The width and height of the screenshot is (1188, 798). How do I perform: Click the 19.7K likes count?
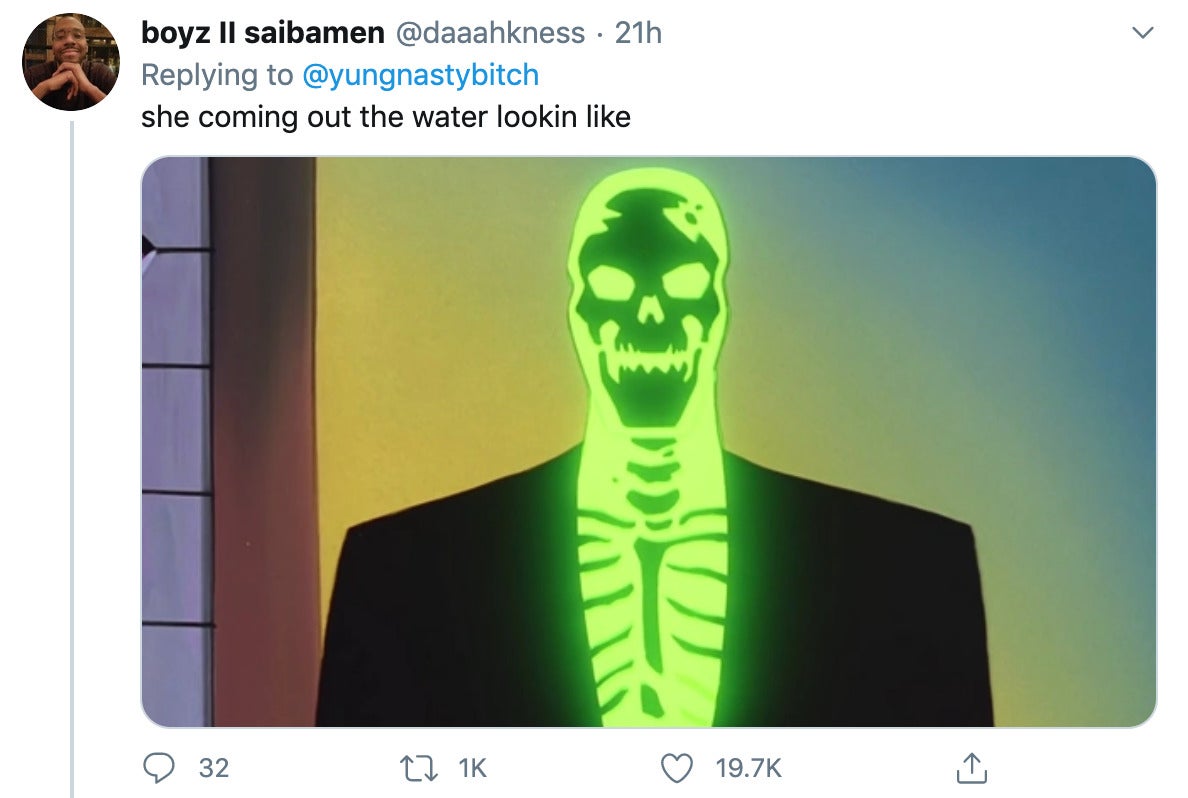coord(748,768)
